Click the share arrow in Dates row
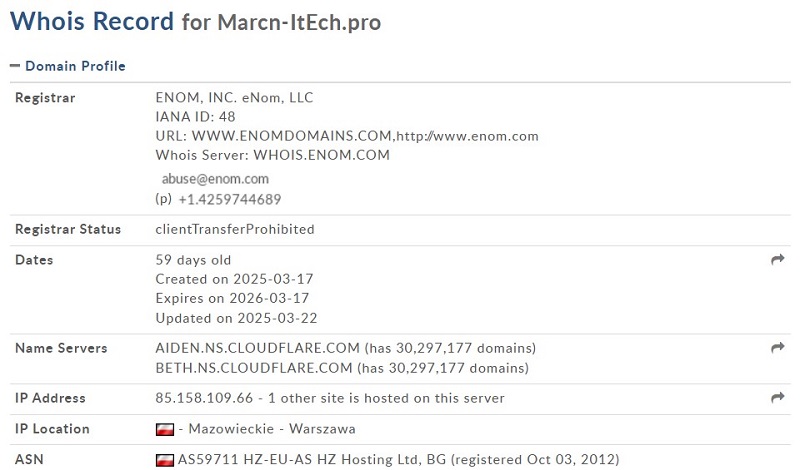The image size is (800, 470). click(778, 259)
